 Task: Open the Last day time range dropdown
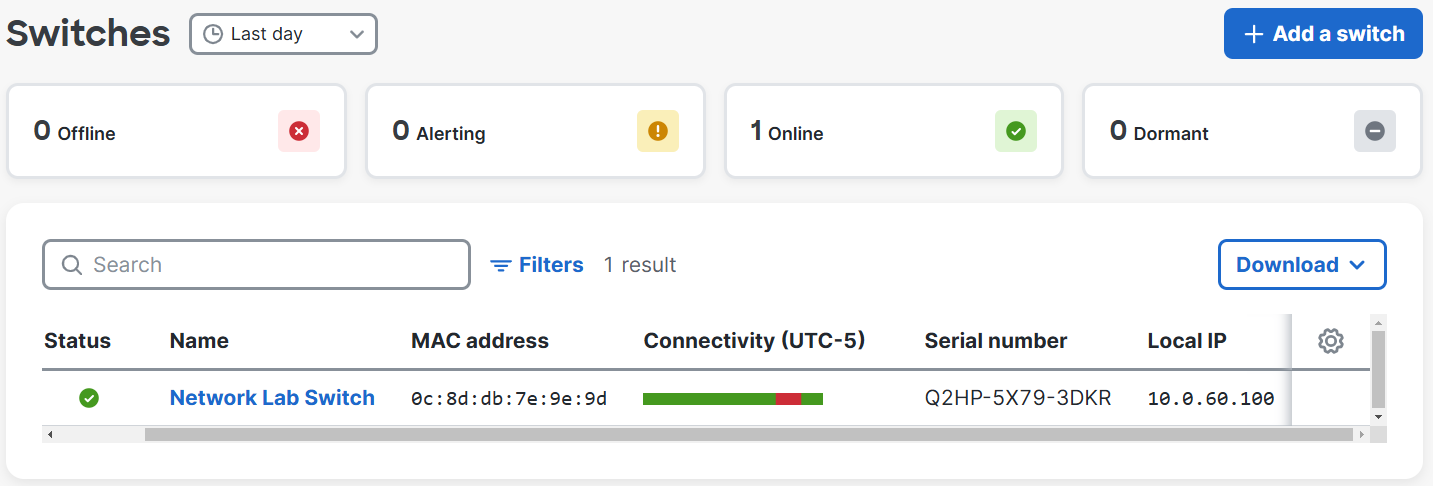[x=283, y=34]
